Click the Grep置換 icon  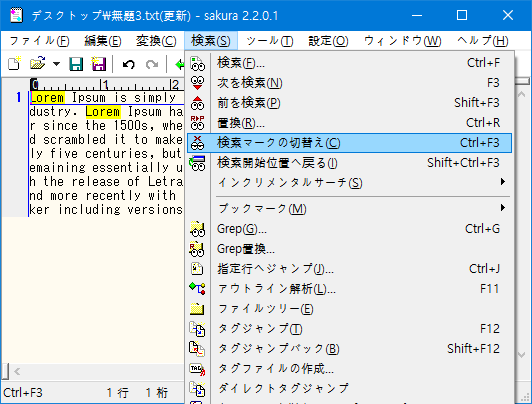click(x=197, y=249)
